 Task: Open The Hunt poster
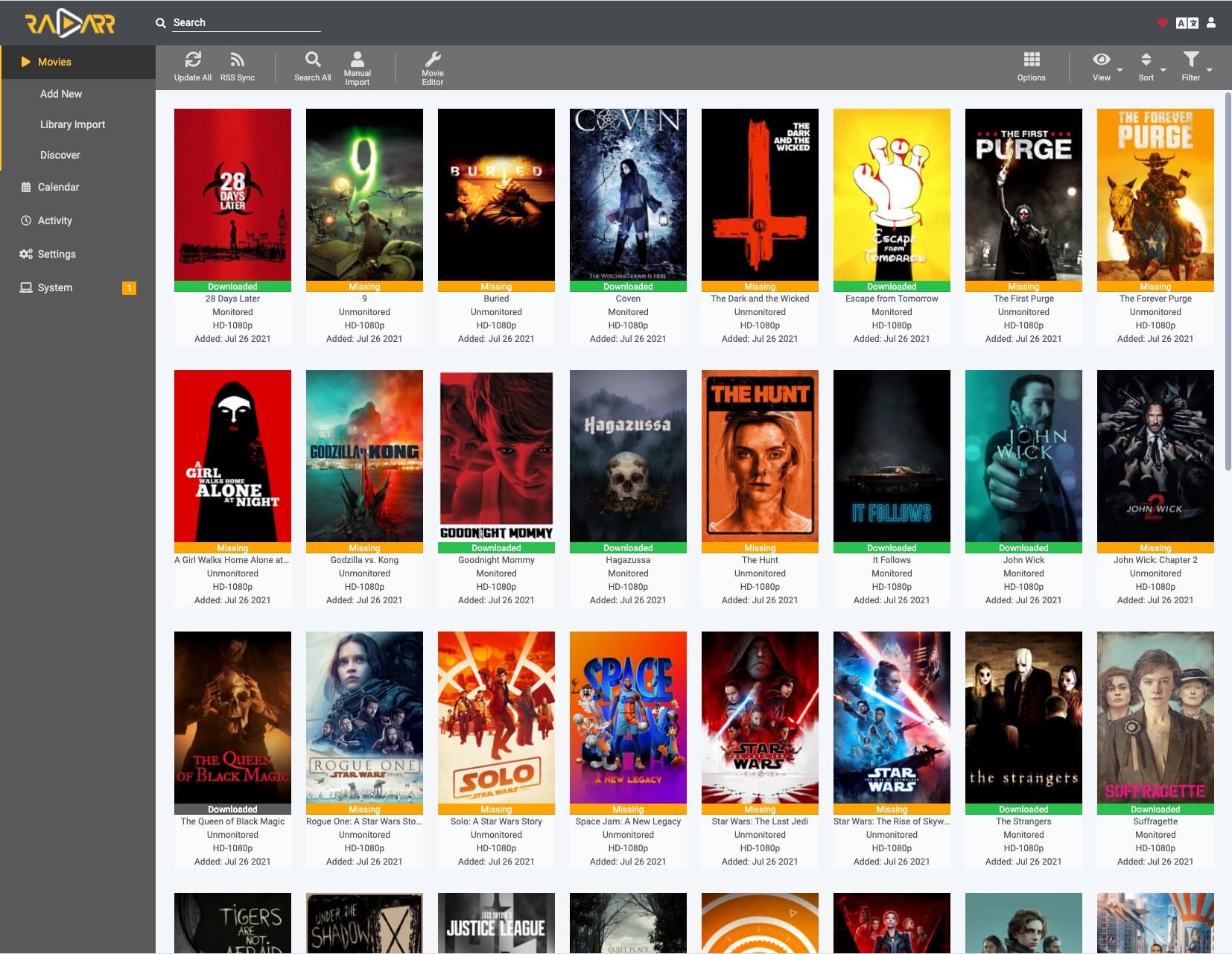[x=760, y=456]
